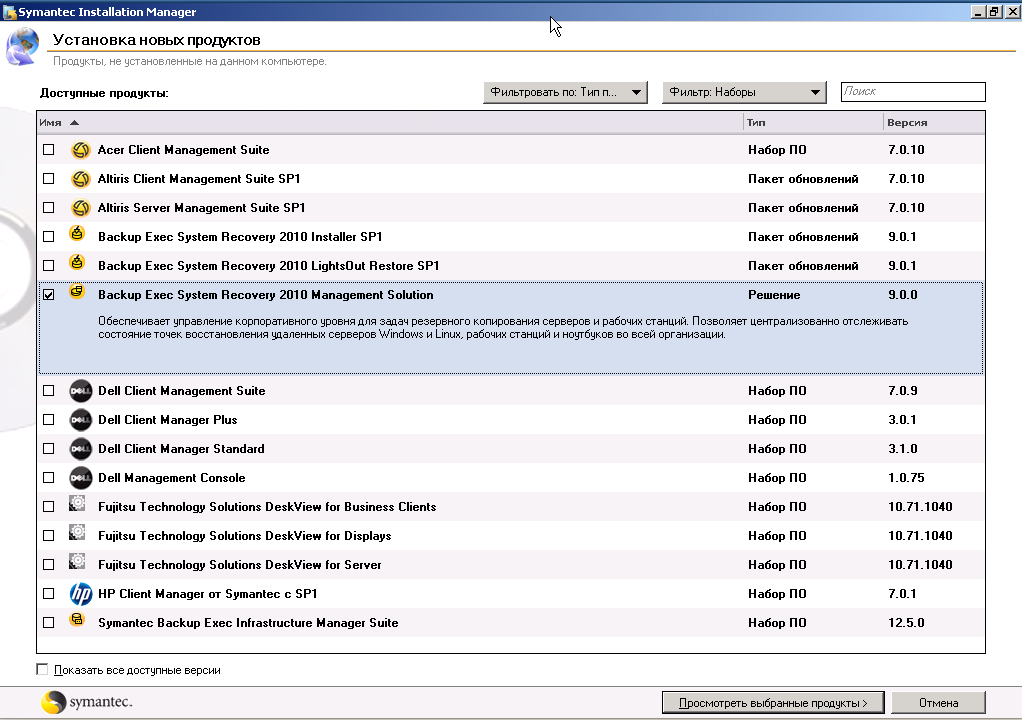Click the Dell Client Manager Plus logo
Screen dimensions: 1022x720
pyautogui.click(x=81, y=420)
